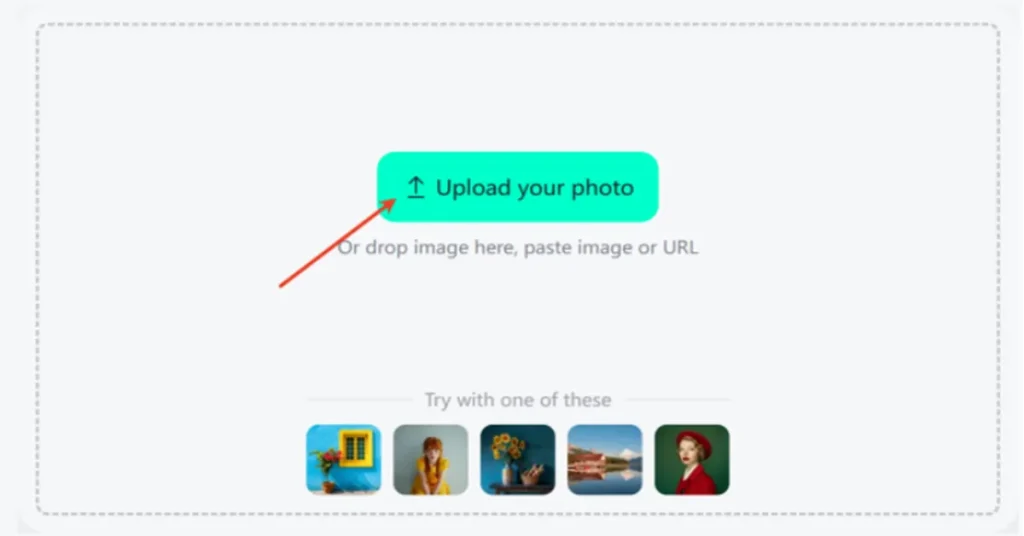1024x536 pixels.
Task: Click the word 'photo' on green button
Action: point(602,188)
